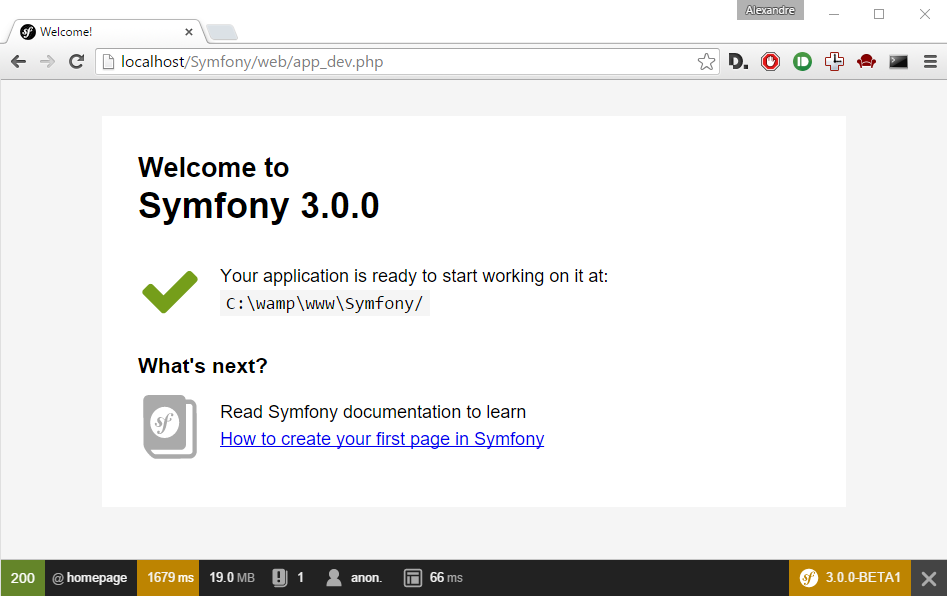Click the 200 status code in toolbar
Image resolution: width=947 pixels, height=596 pixels.
tap(22, 578)
